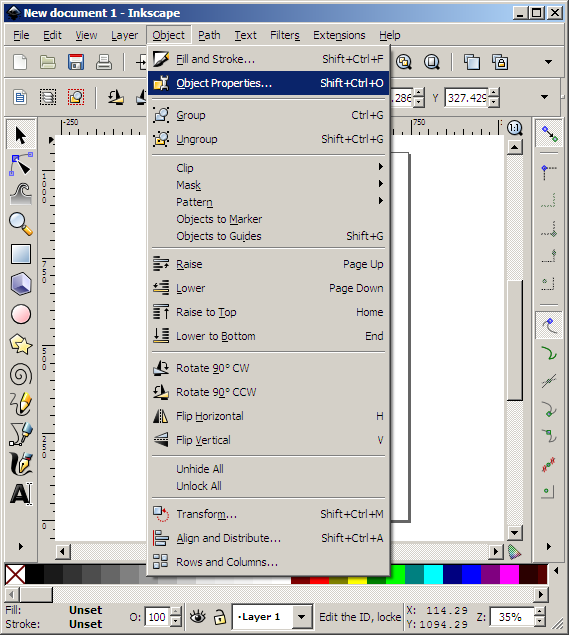Expand the toolbox overflow arrow

coord(21,546)
